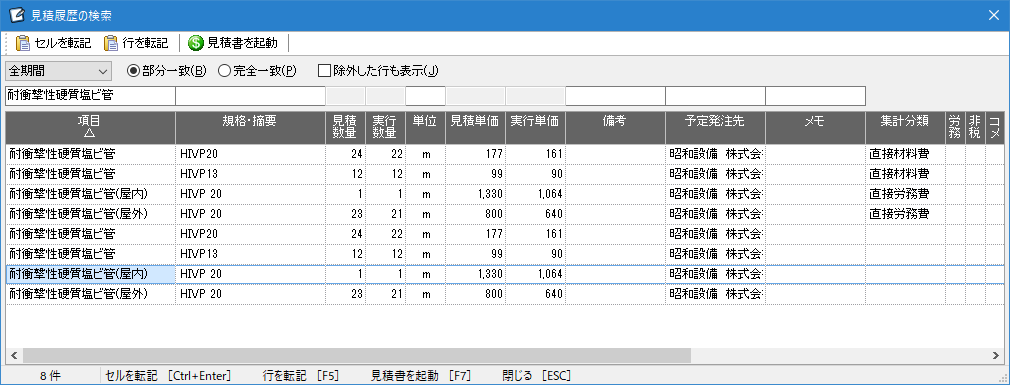The height and width of the screenshot is (385, 1010).
Task: Click the 集計分類 column header
Action: click(905, 127)
